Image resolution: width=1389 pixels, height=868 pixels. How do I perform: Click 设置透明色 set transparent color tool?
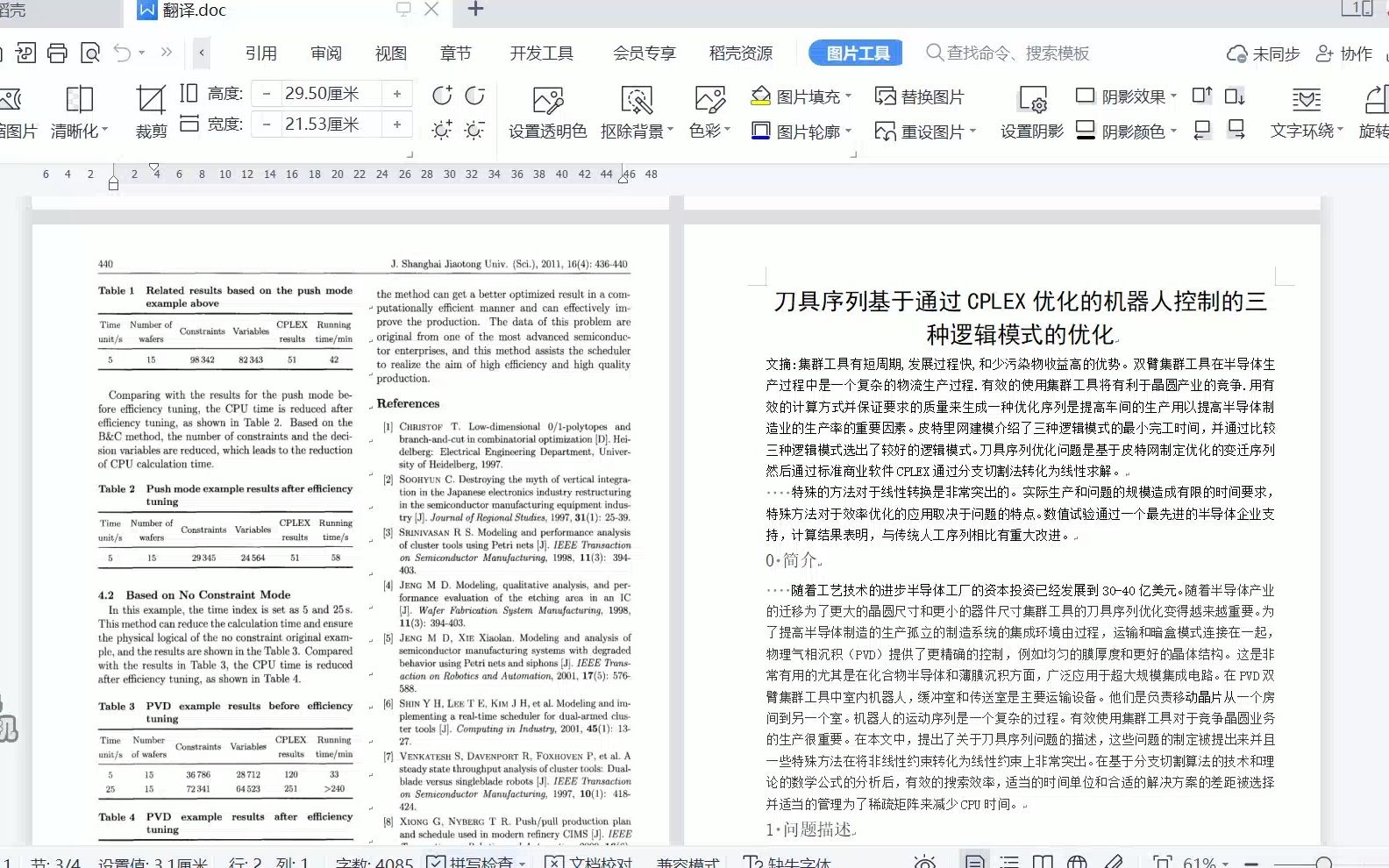pos(547,112)
